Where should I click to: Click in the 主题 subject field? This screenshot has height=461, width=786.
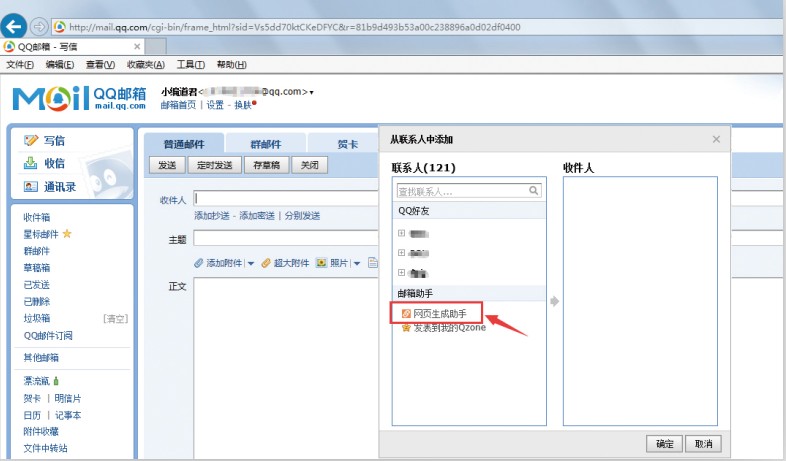(285, 238)
